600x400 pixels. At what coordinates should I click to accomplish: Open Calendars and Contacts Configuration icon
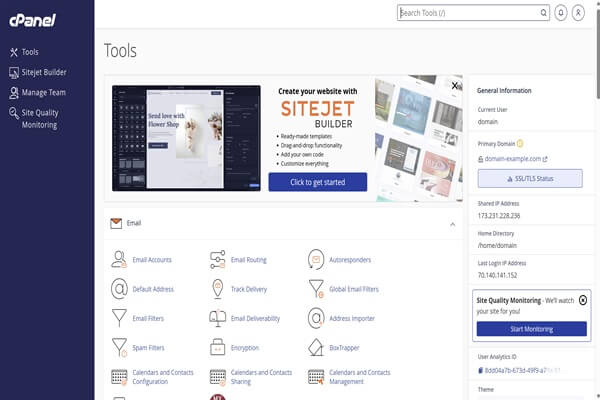(119, 377)
